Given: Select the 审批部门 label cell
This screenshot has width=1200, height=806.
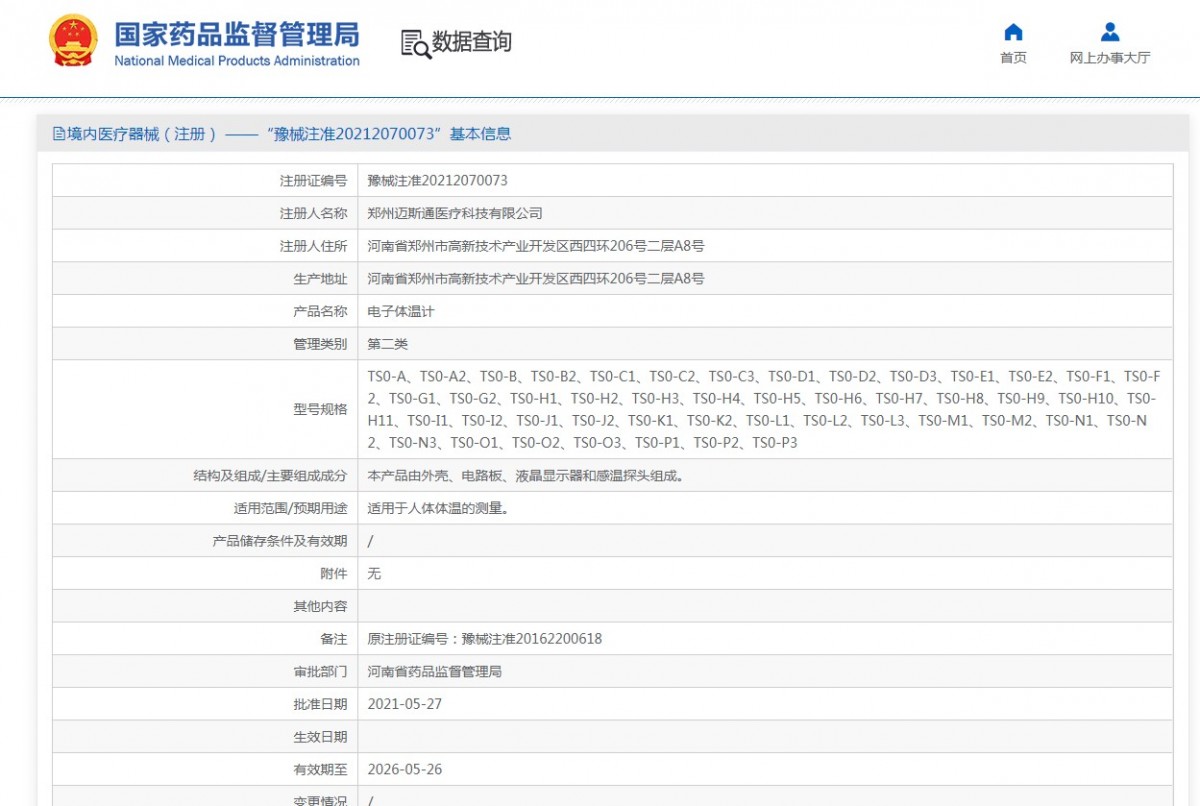Looking at the screenshot, I should pos(205,672).
